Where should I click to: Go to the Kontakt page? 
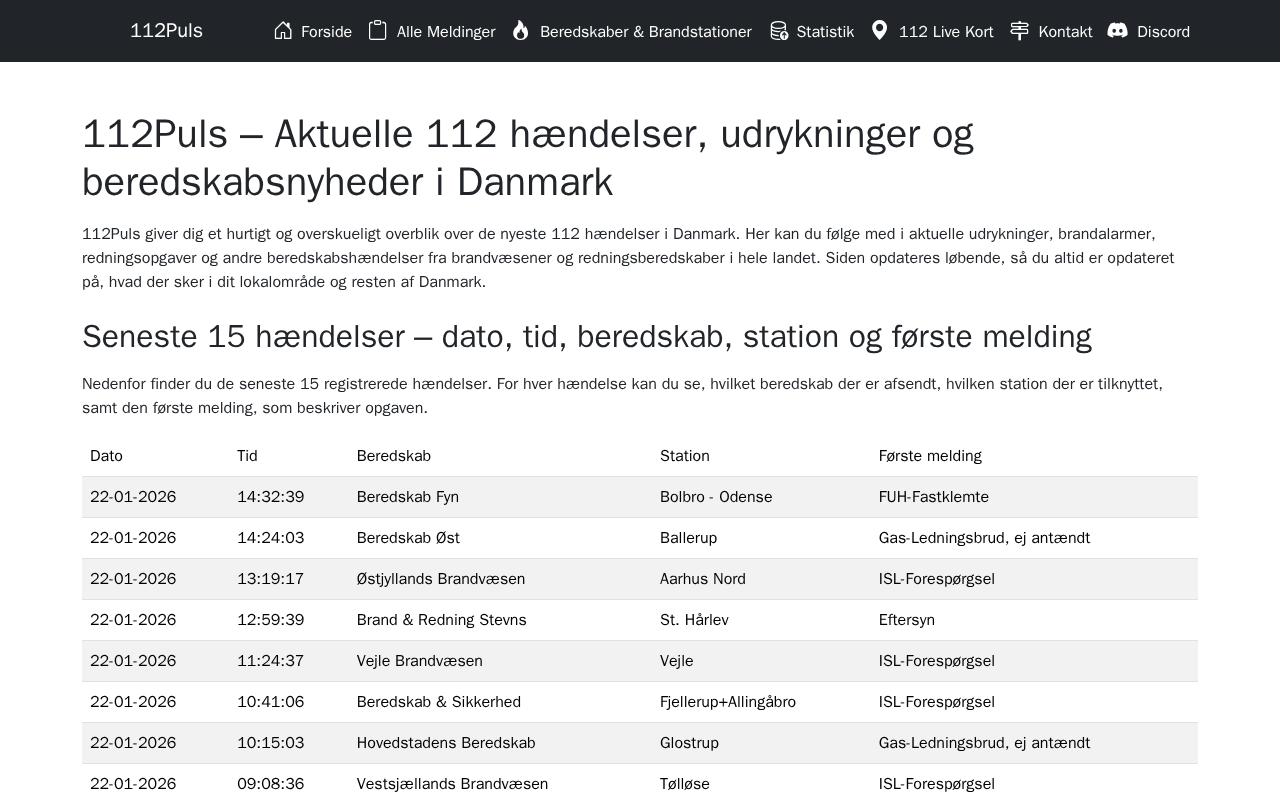[x=1051, y=31]
